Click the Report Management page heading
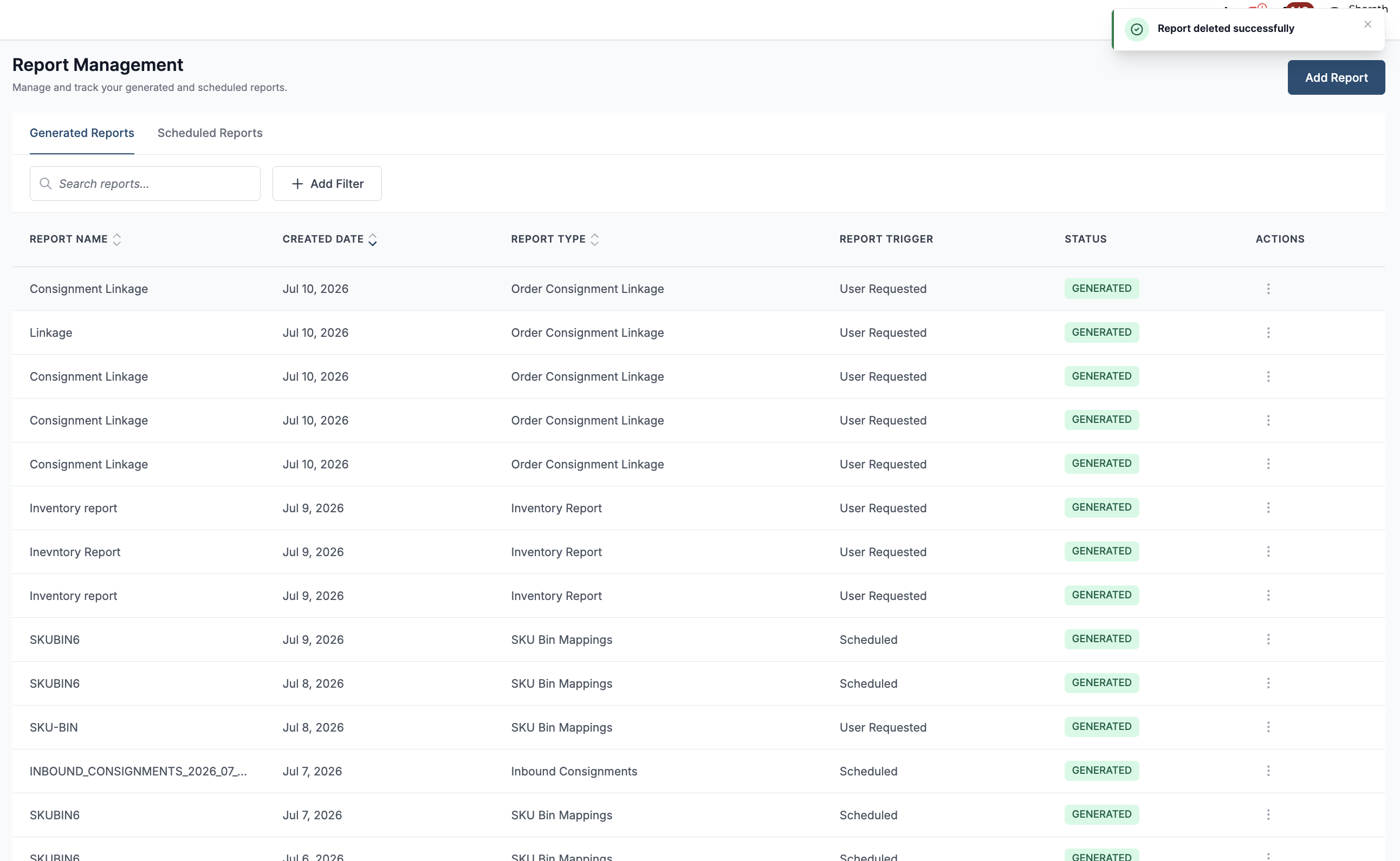This screenshot has height=861, width=1400. click(x=98, y=65)
